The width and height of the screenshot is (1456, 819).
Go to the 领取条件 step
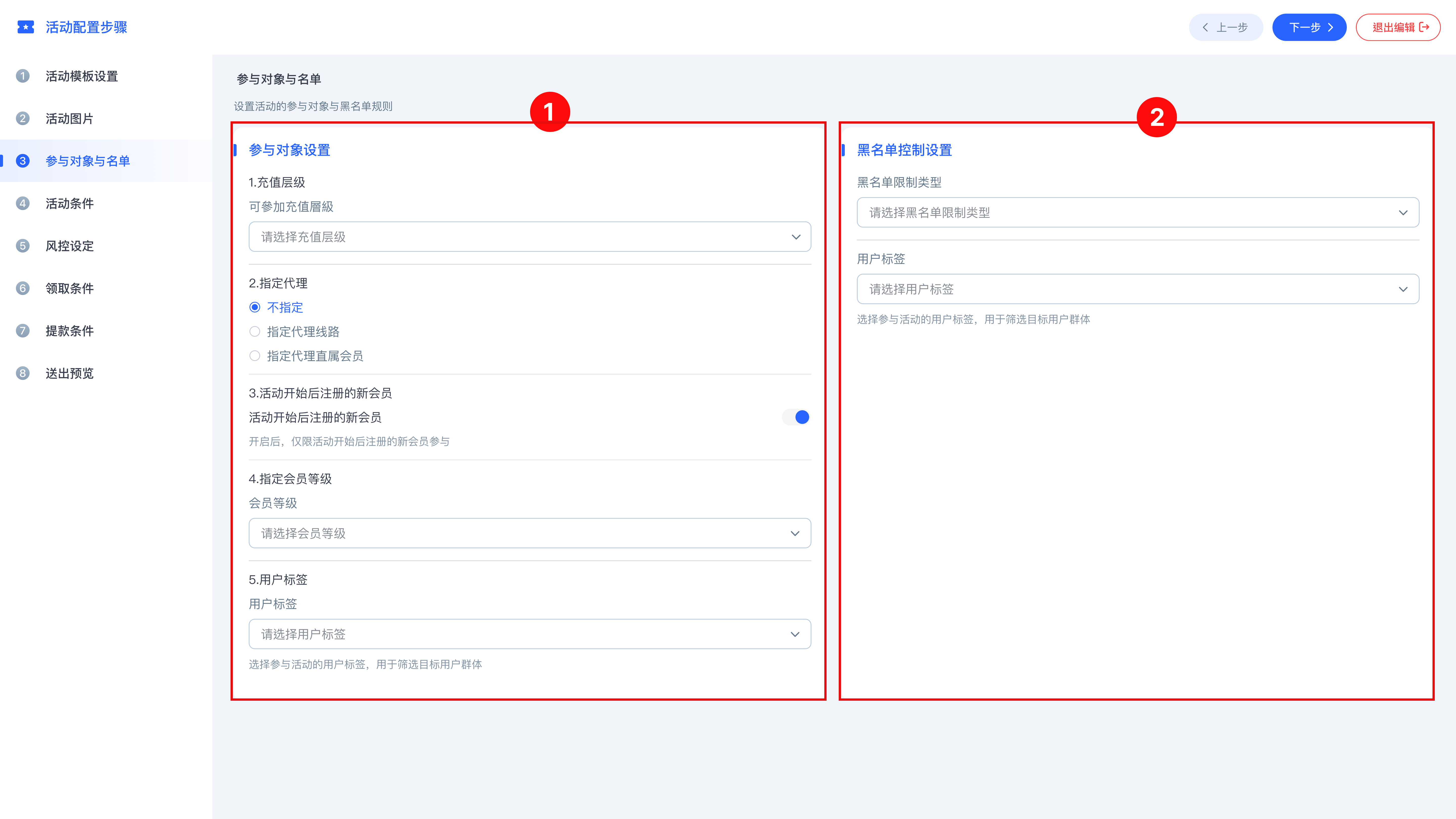click(106, 288)
